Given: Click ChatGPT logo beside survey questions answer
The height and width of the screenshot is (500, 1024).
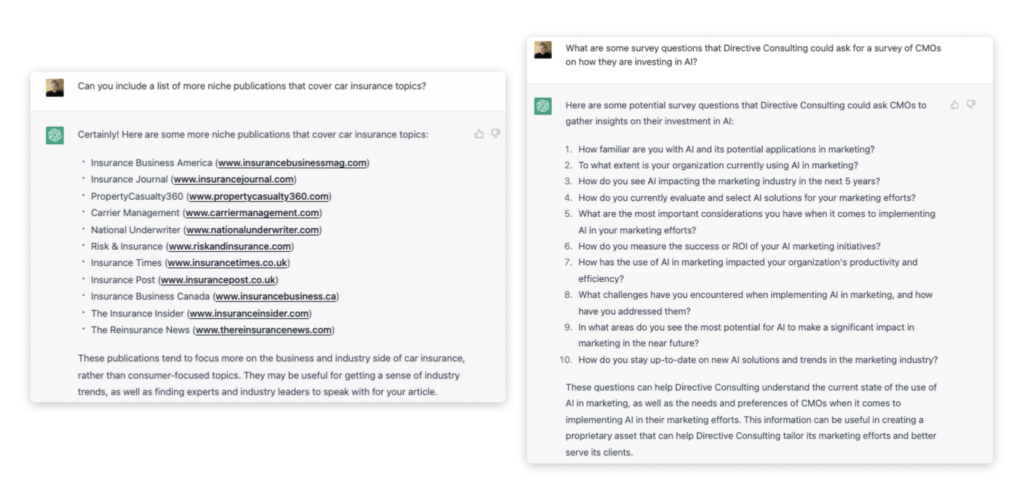Looking at the screenshot, I should (x=543, y=106).
